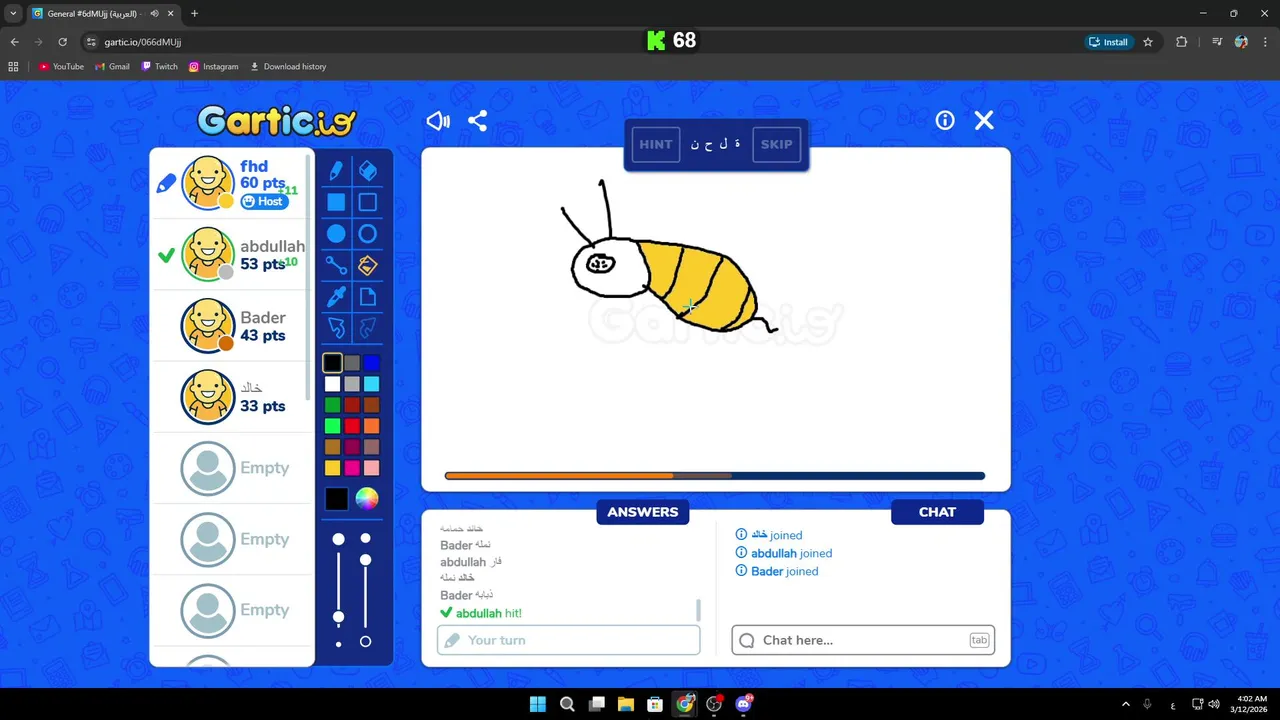Screen dimensions: 1280x720
Task: SKIP the current drawing turn
Action: [x=776, y=144]
